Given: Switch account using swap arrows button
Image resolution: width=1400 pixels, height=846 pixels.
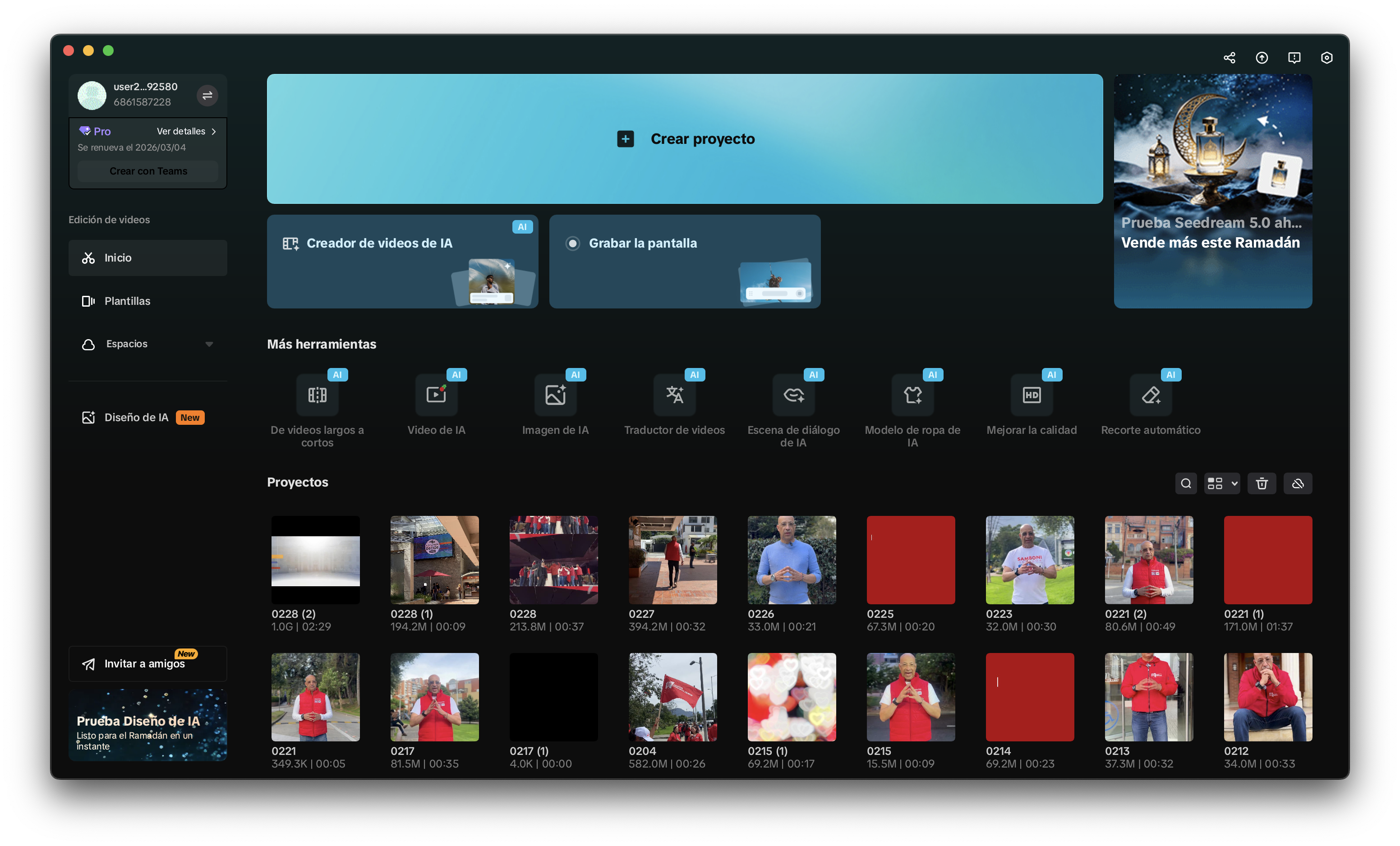Looking at the screenshot, I should 207,96.
